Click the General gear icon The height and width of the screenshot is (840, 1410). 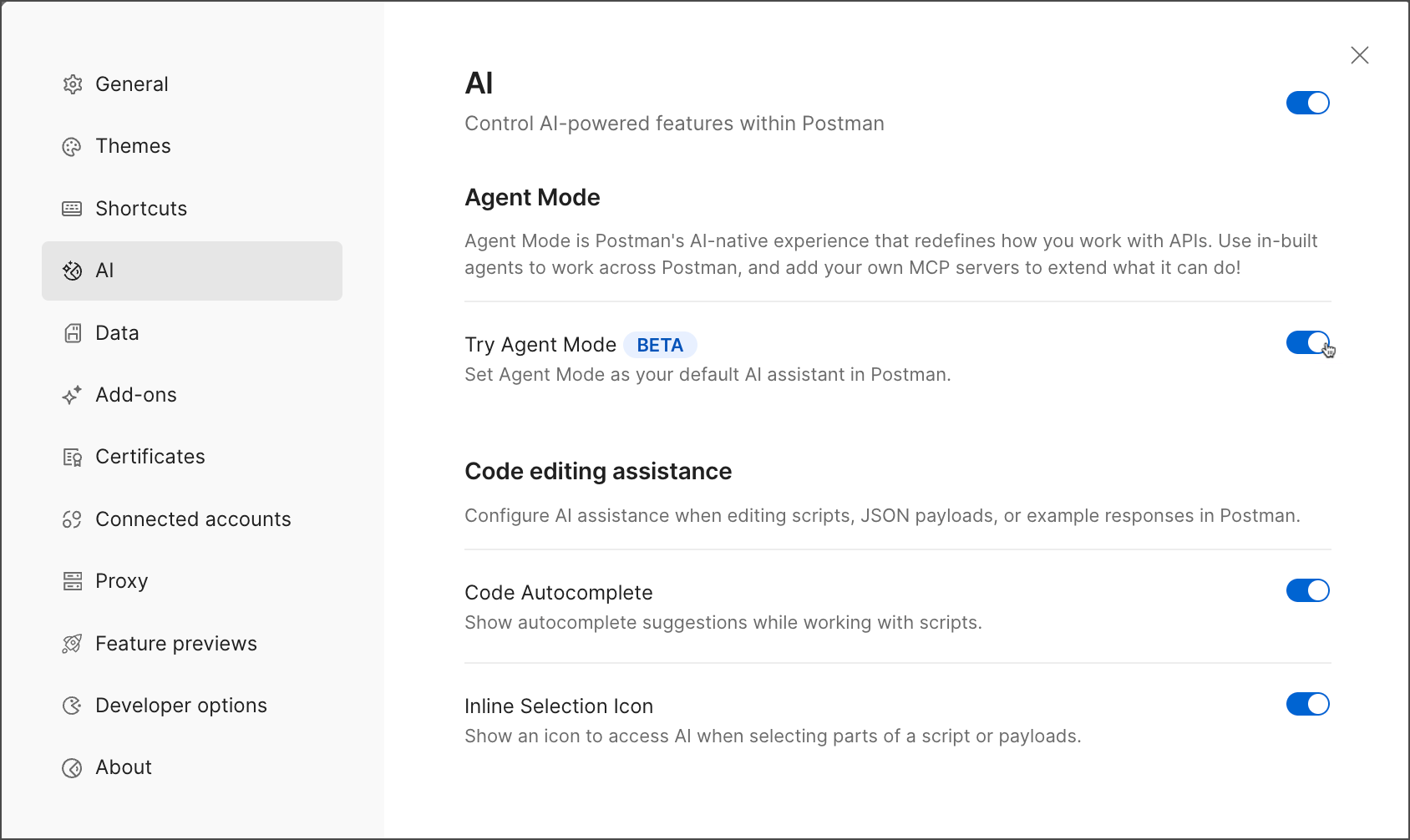(73, 83)
